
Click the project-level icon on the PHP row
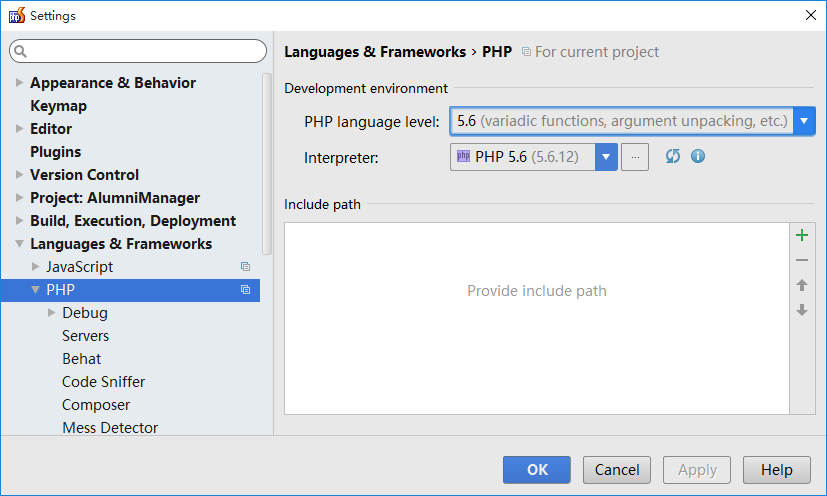pos(245,290)
